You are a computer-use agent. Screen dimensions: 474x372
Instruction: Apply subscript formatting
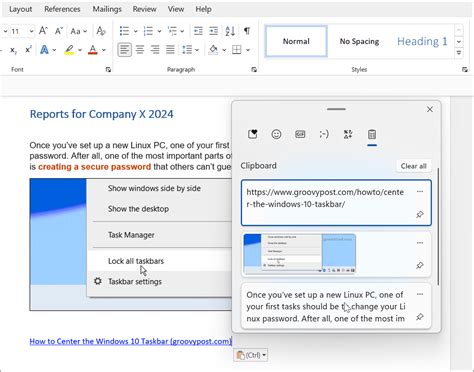click(x=13, y=50)
